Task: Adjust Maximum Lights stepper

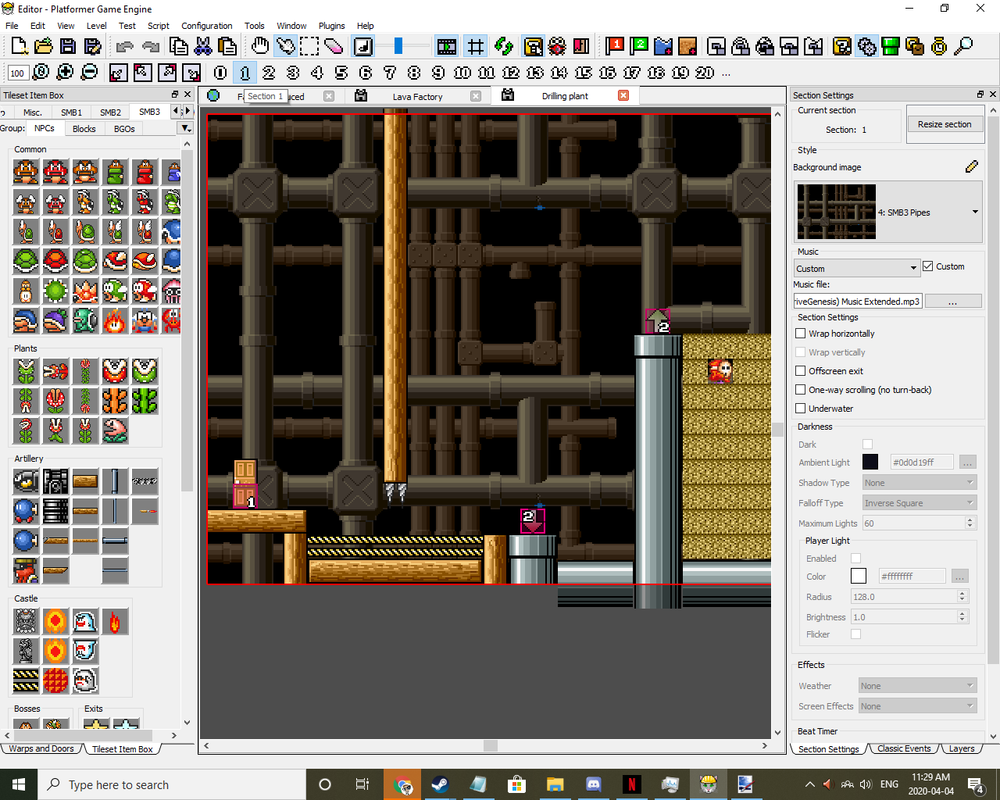Action: (970, 523)
